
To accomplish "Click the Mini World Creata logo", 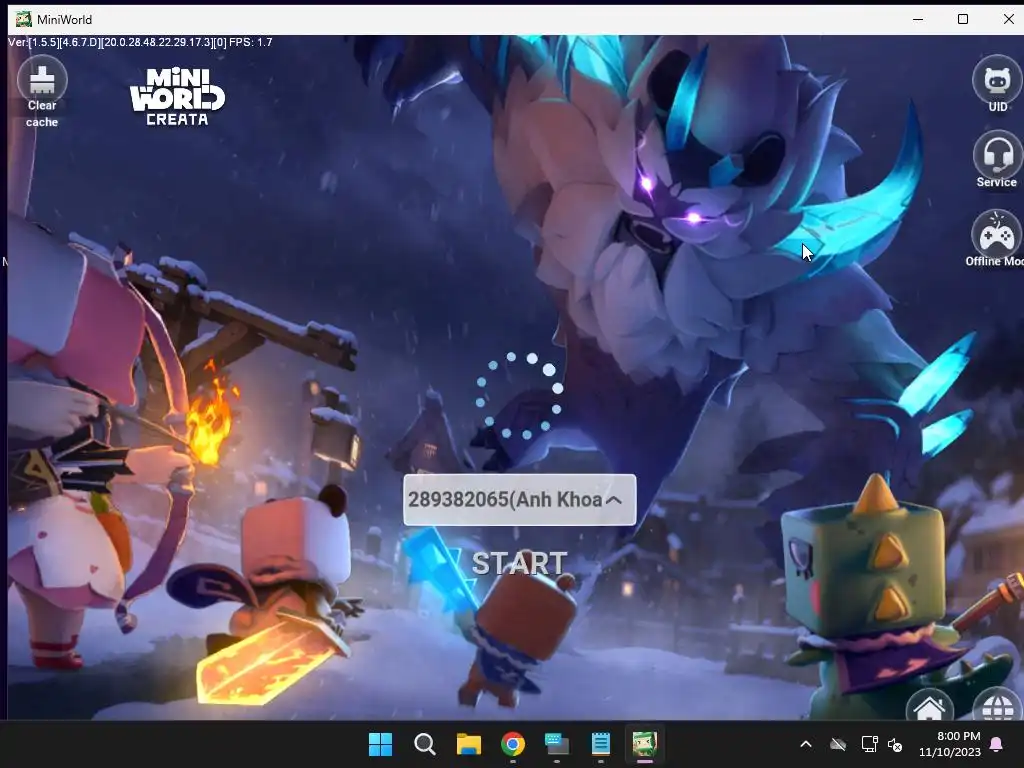I will tap(177, 97).
